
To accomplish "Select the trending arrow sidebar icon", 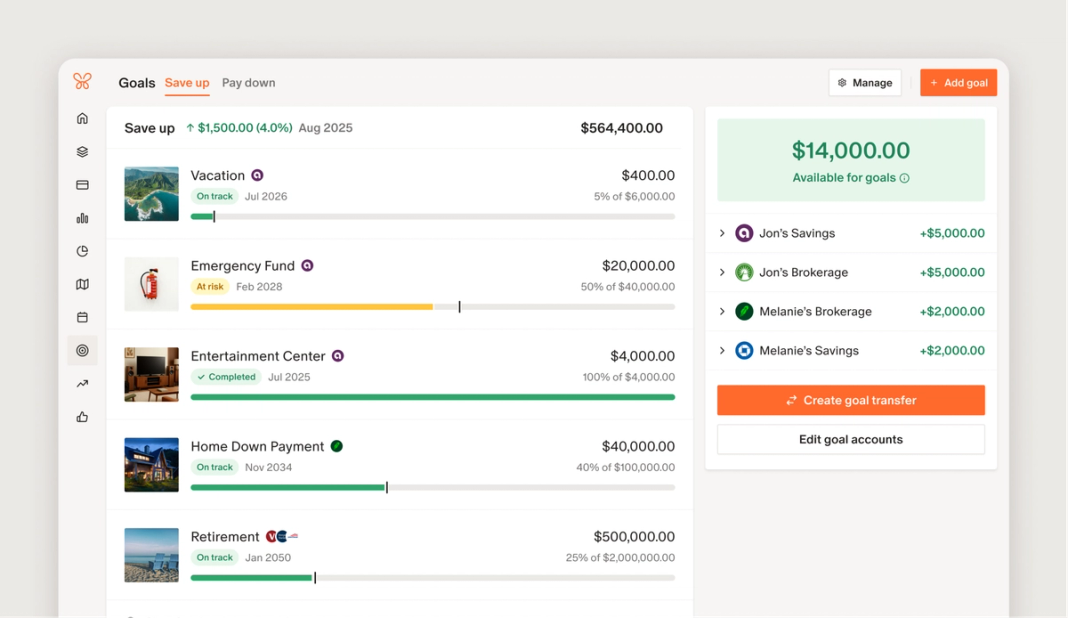I will tap(82, 383).
